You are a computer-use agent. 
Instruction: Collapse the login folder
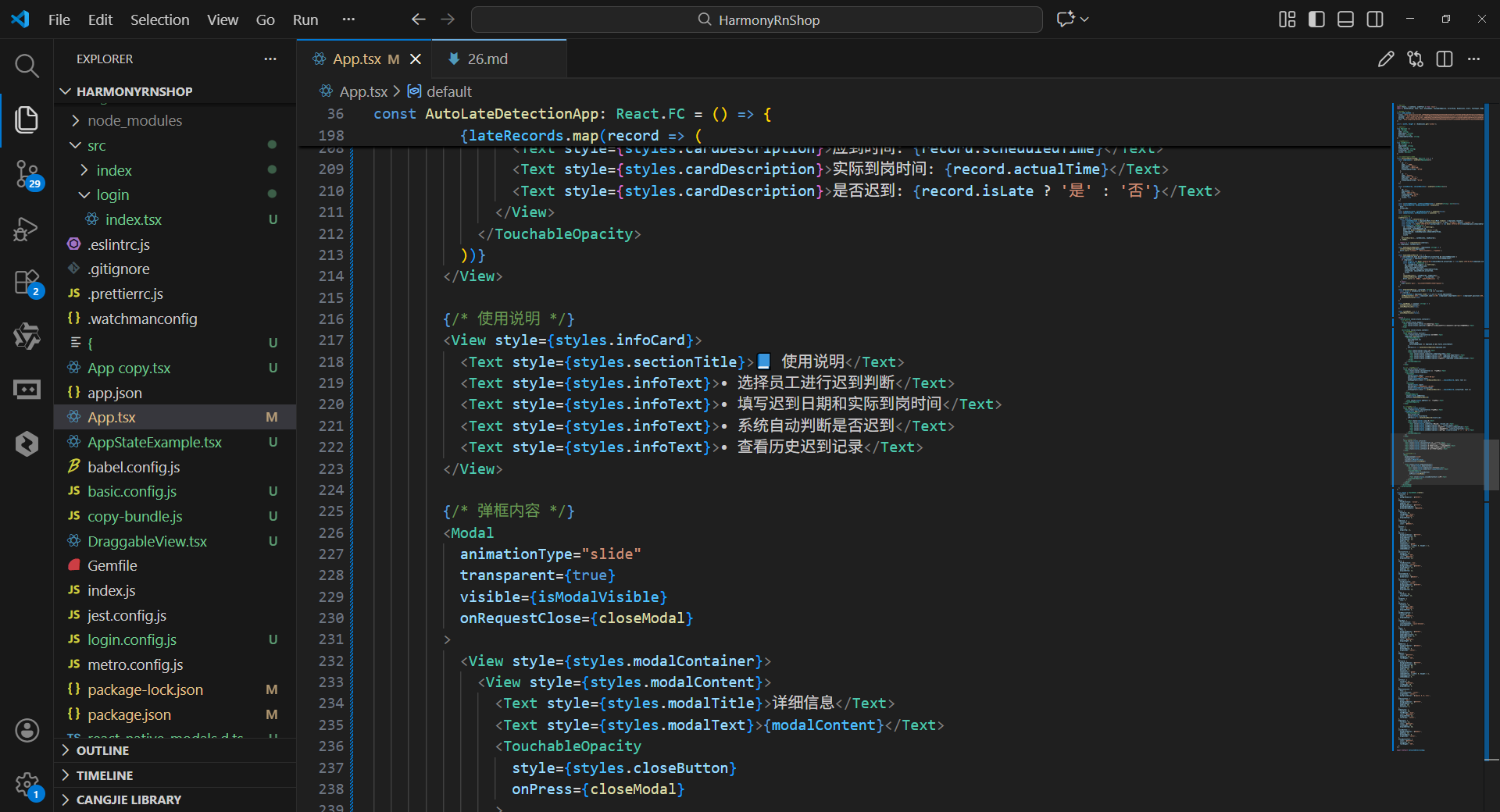[x=175, y=194]
